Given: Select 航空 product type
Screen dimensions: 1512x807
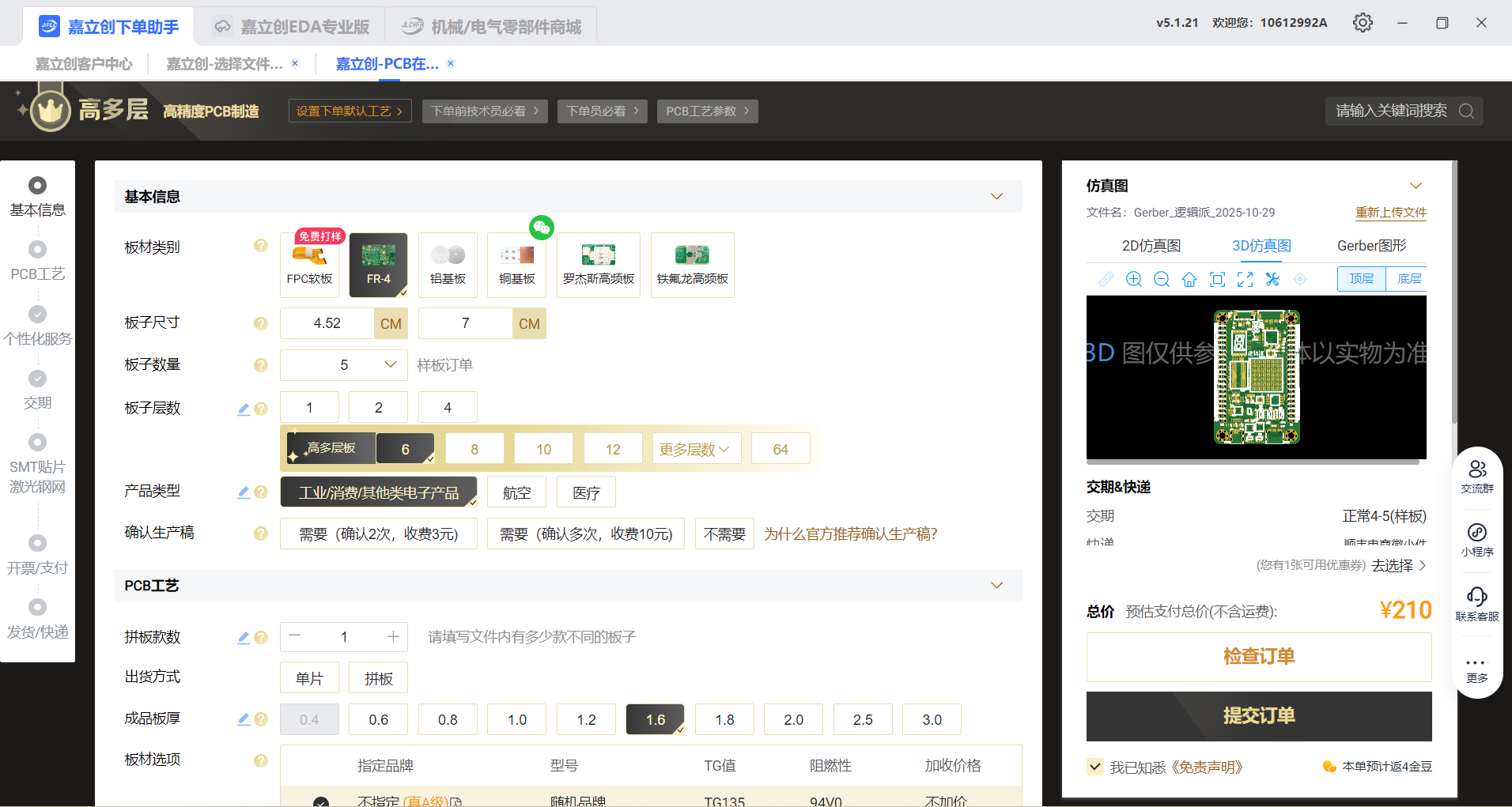Looking at the screenshot, I should [517, 492].
